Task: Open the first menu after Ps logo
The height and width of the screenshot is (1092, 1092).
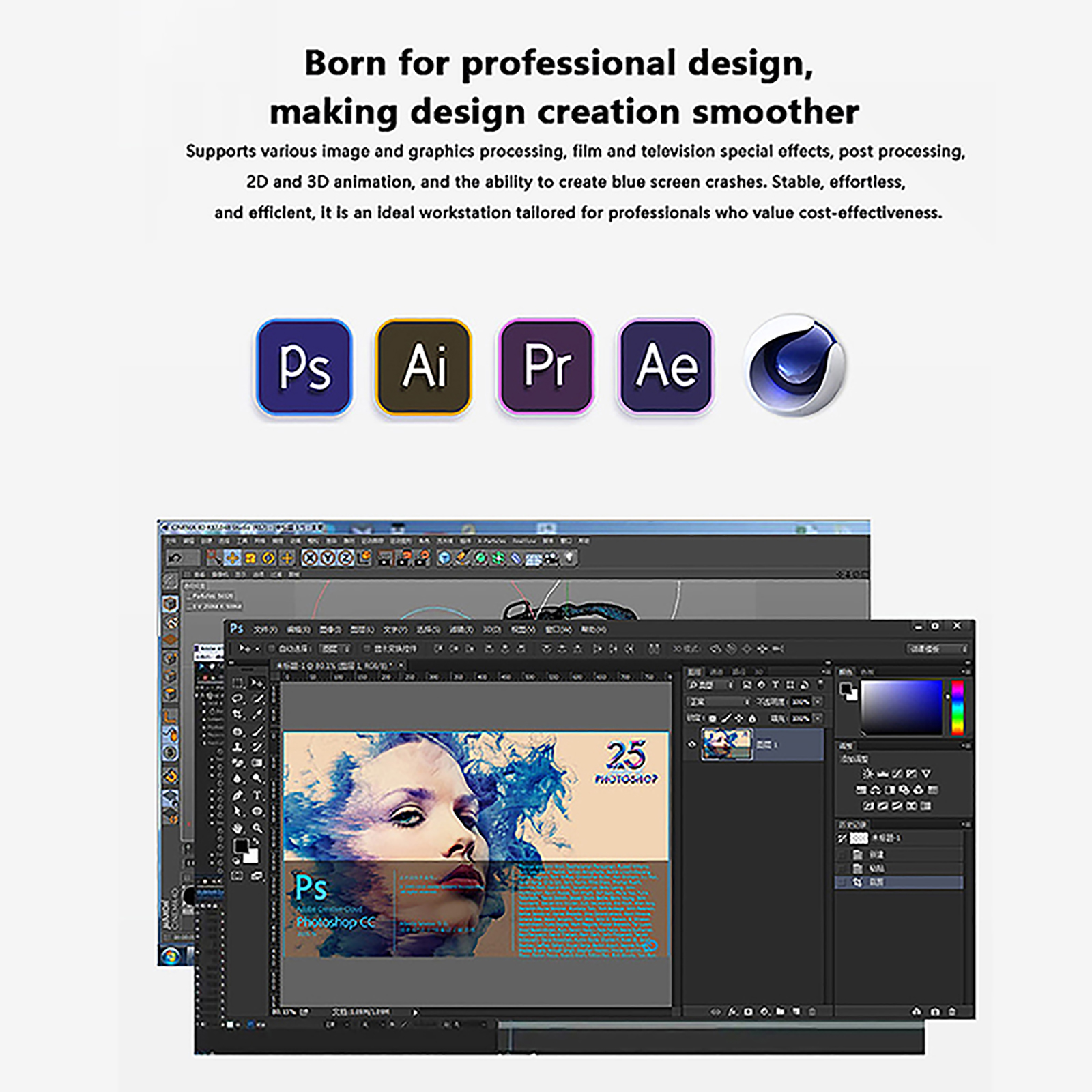Action: [x=265, y=629]
